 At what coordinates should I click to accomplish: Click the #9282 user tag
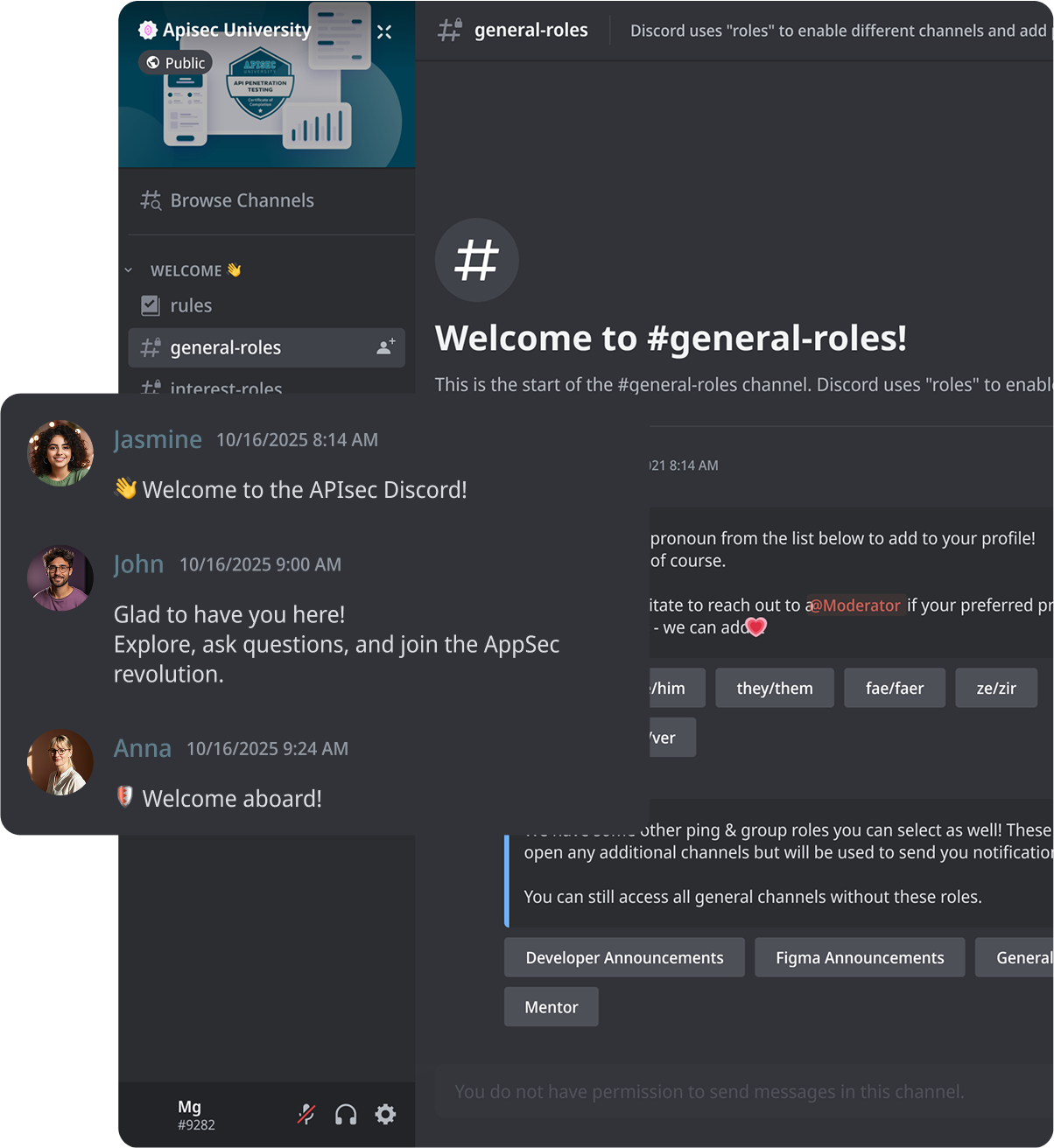(x=196, y=1125)
